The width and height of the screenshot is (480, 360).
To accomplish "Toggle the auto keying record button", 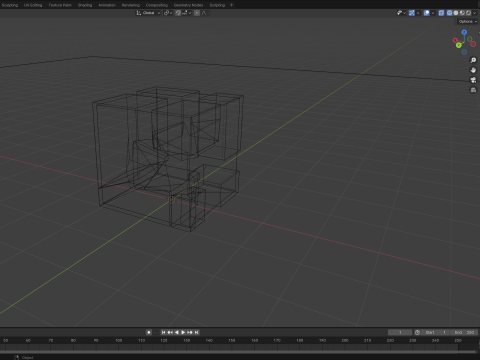I will pyautogui.click(x=149, y=332).
